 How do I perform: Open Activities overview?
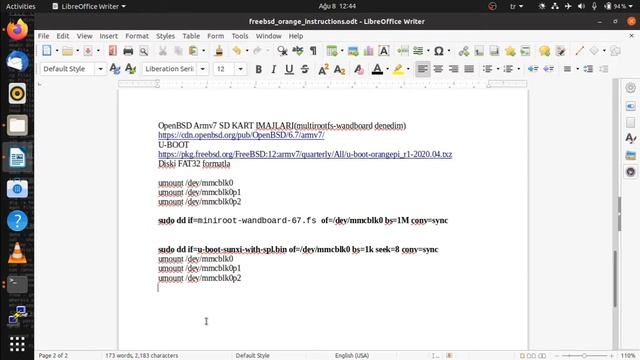(x=20, y=6)
